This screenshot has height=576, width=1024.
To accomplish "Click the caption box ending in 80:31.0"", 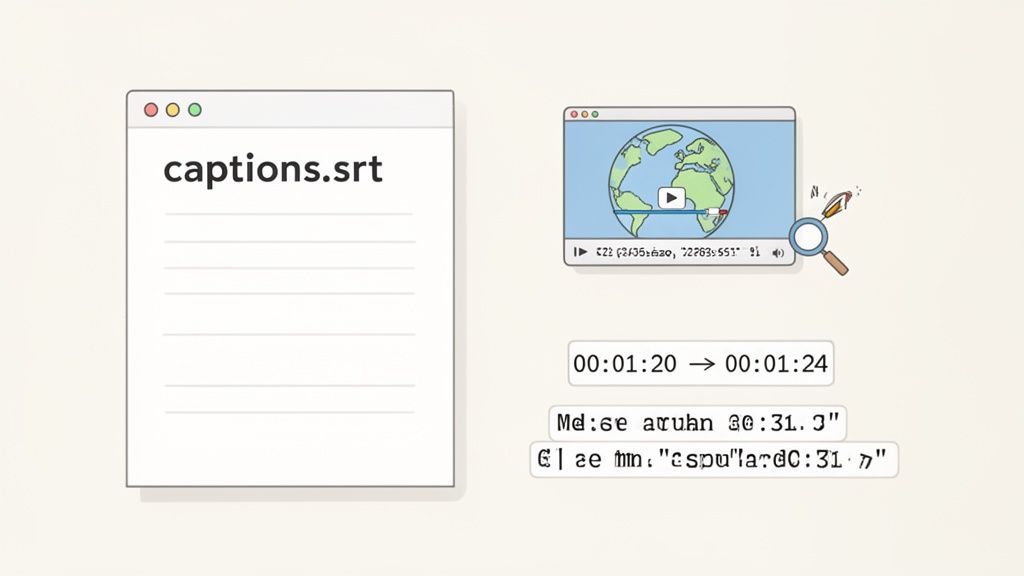I will (698, 423).
